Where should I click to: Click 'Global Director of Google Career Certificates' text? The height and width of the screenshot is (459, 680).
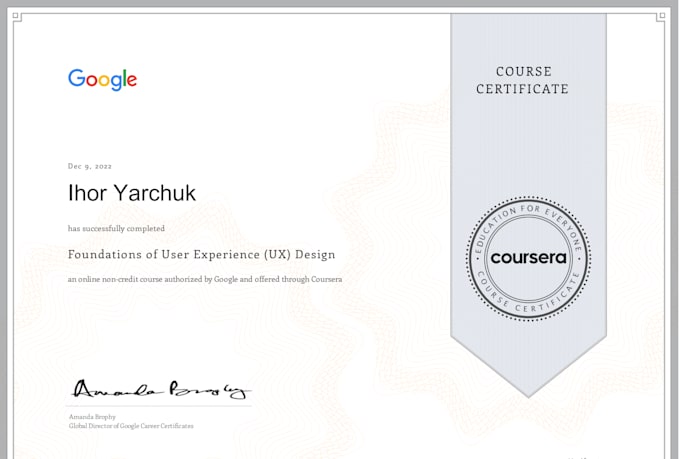(131, 426)
